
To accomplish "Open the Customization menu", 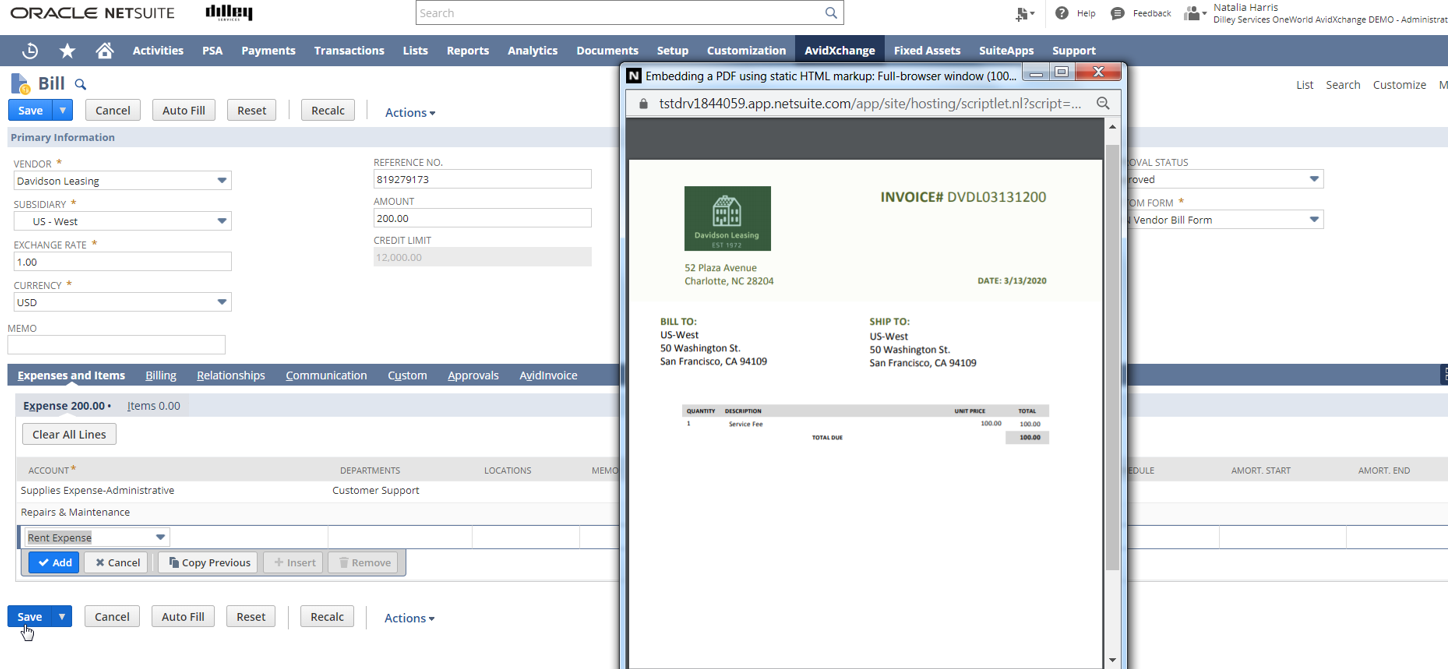I will 746,50.
